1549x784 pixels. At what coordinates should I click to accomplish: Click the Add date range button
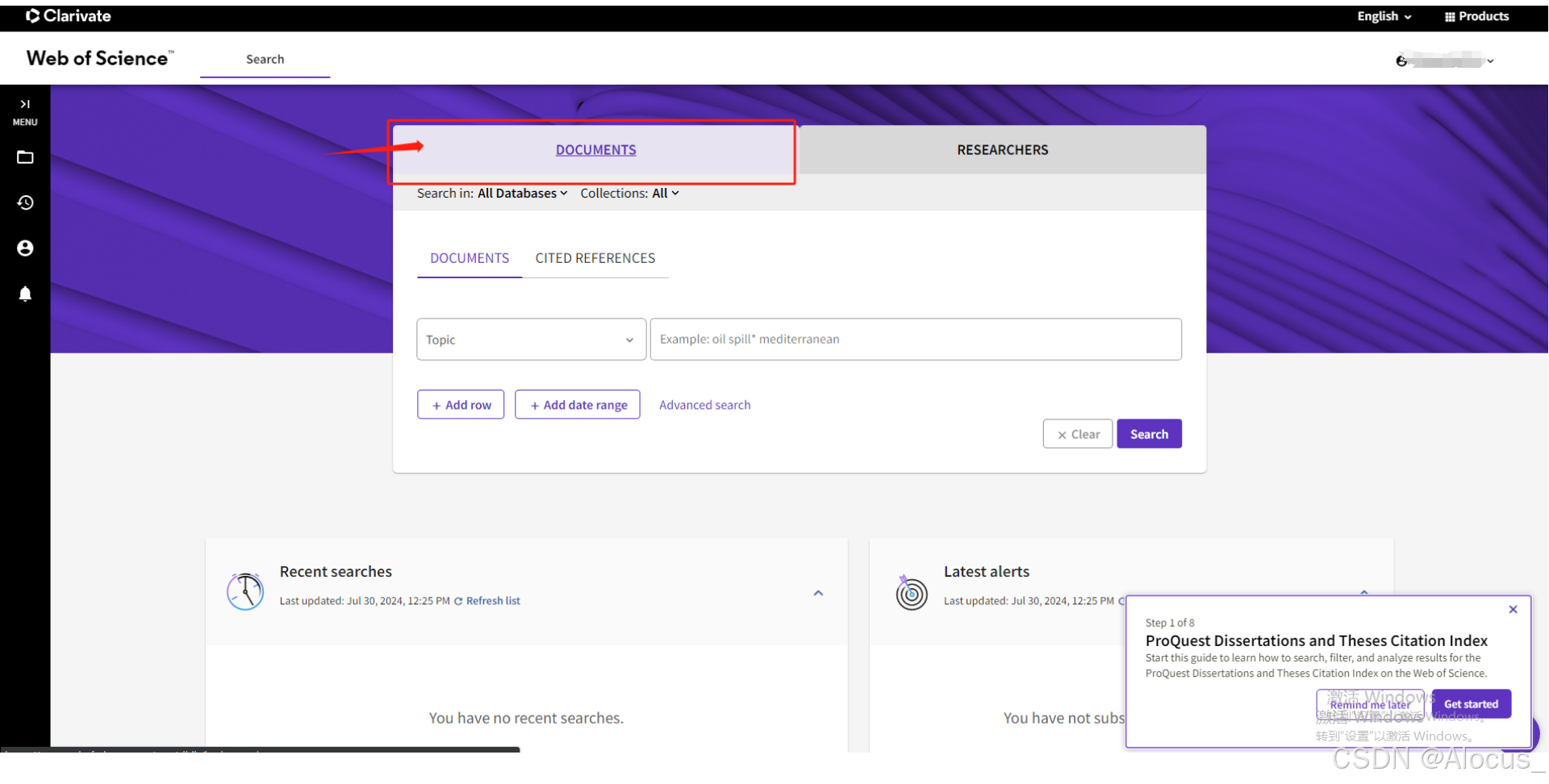click(x=578, y=405)
